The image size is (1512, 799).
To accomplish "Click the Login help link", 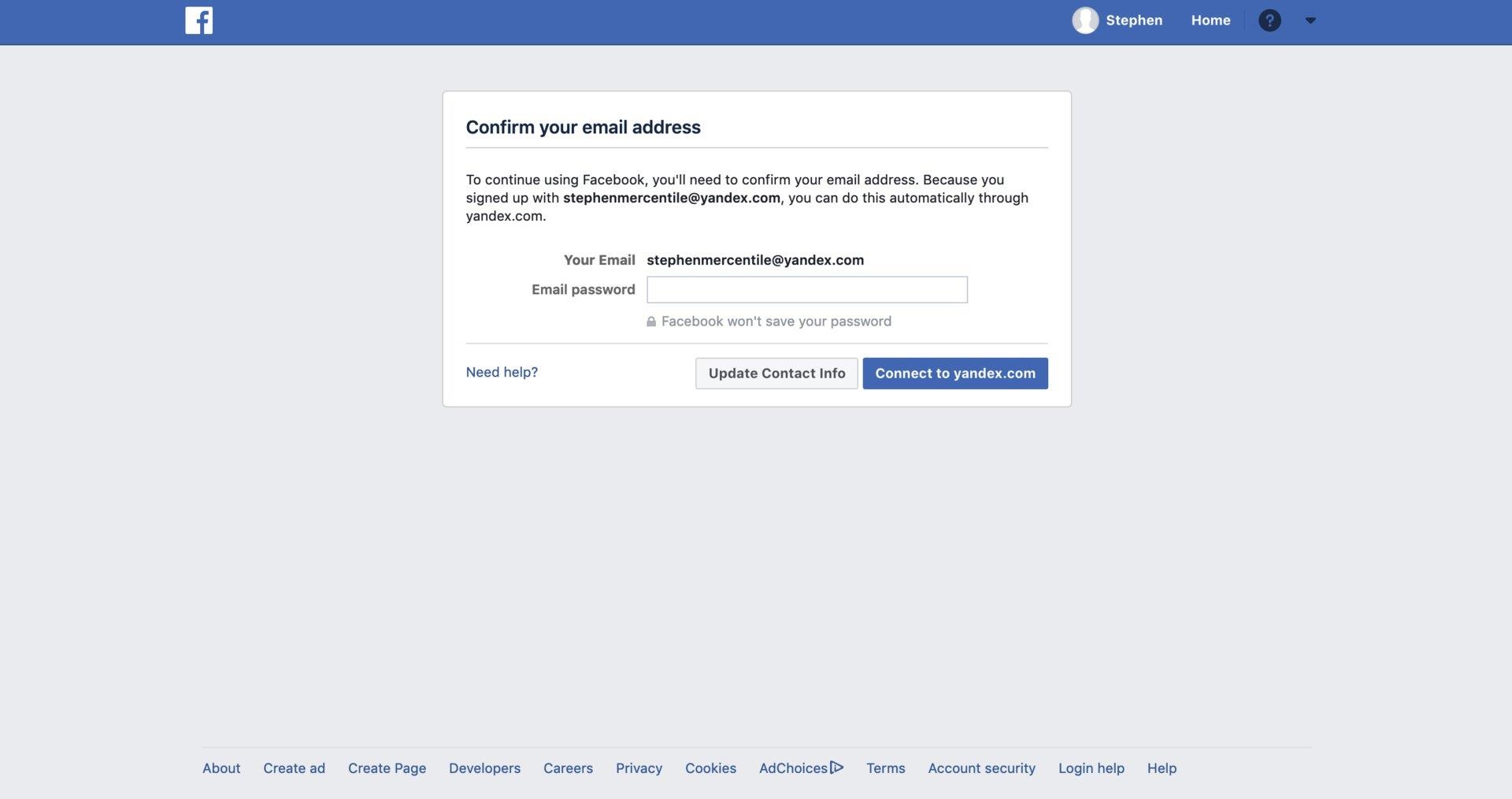I will (1091, 767).
